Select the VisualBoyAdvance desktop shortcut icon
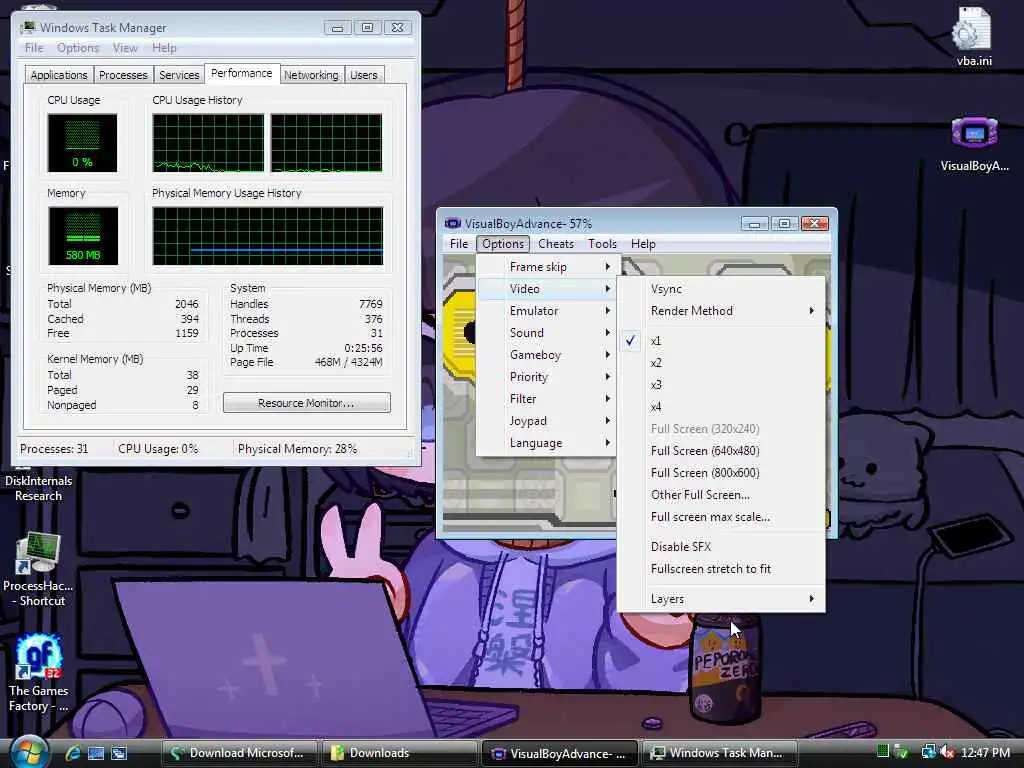Viewport: 1024px width, 768px height. point(974,144)
